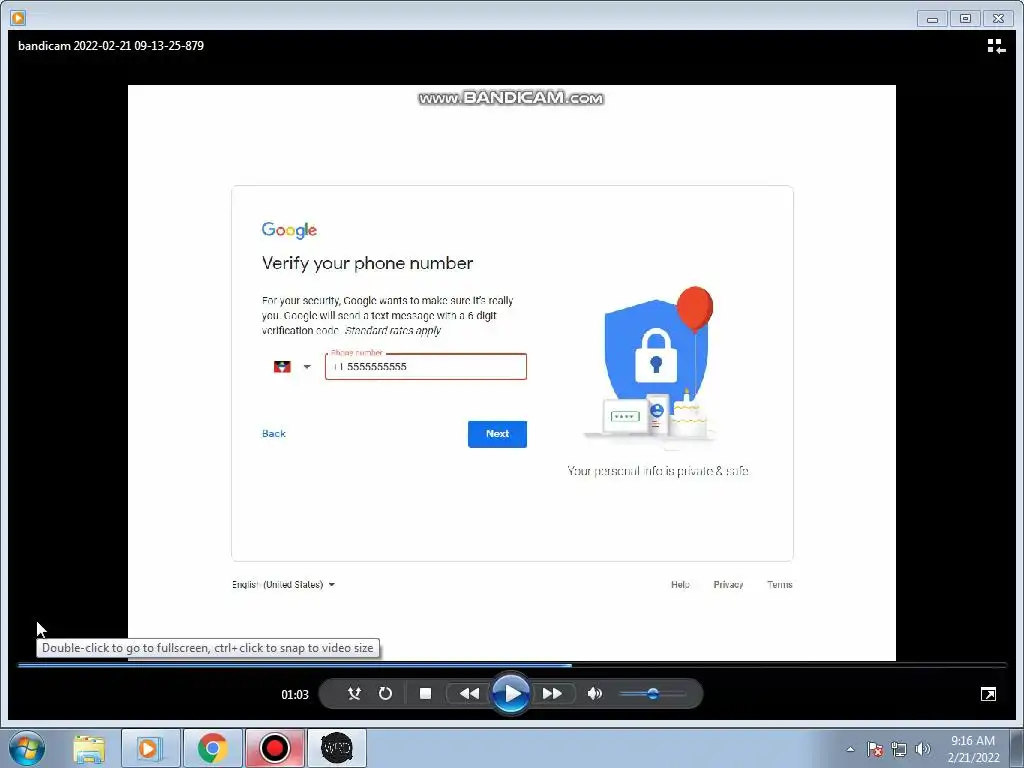This screenshot has width=1024, height=768.
Task: Click the Privacy link
Action: tap(728, 584)
